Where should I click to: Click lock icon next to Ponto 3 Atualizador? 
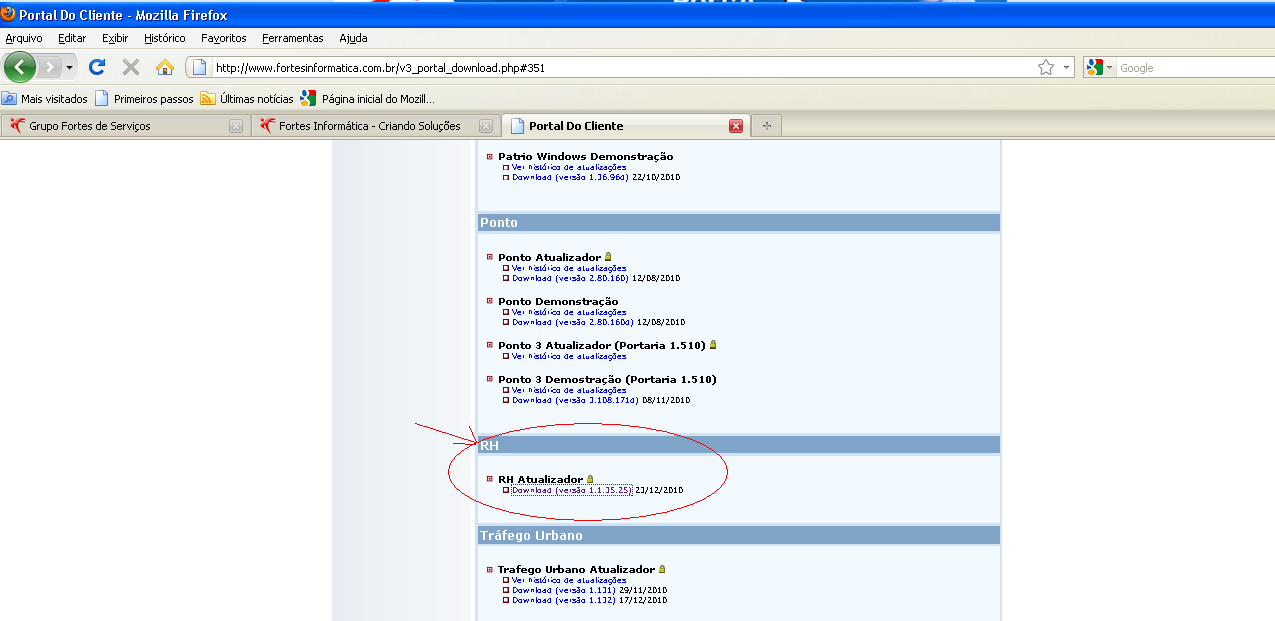coord(713,345)
